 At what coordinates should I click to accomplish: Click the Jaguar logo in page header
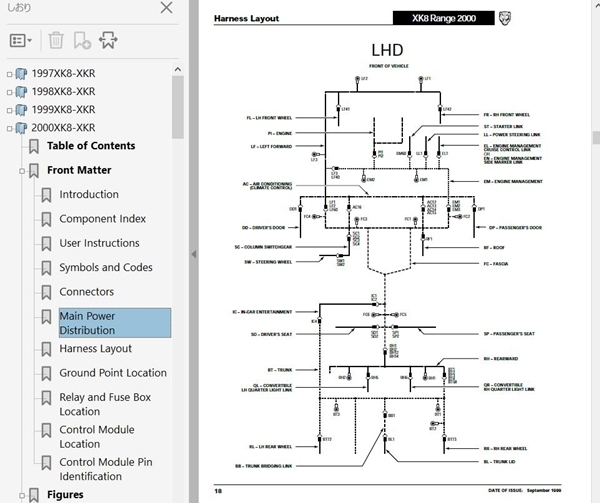(x=505, y=18)
